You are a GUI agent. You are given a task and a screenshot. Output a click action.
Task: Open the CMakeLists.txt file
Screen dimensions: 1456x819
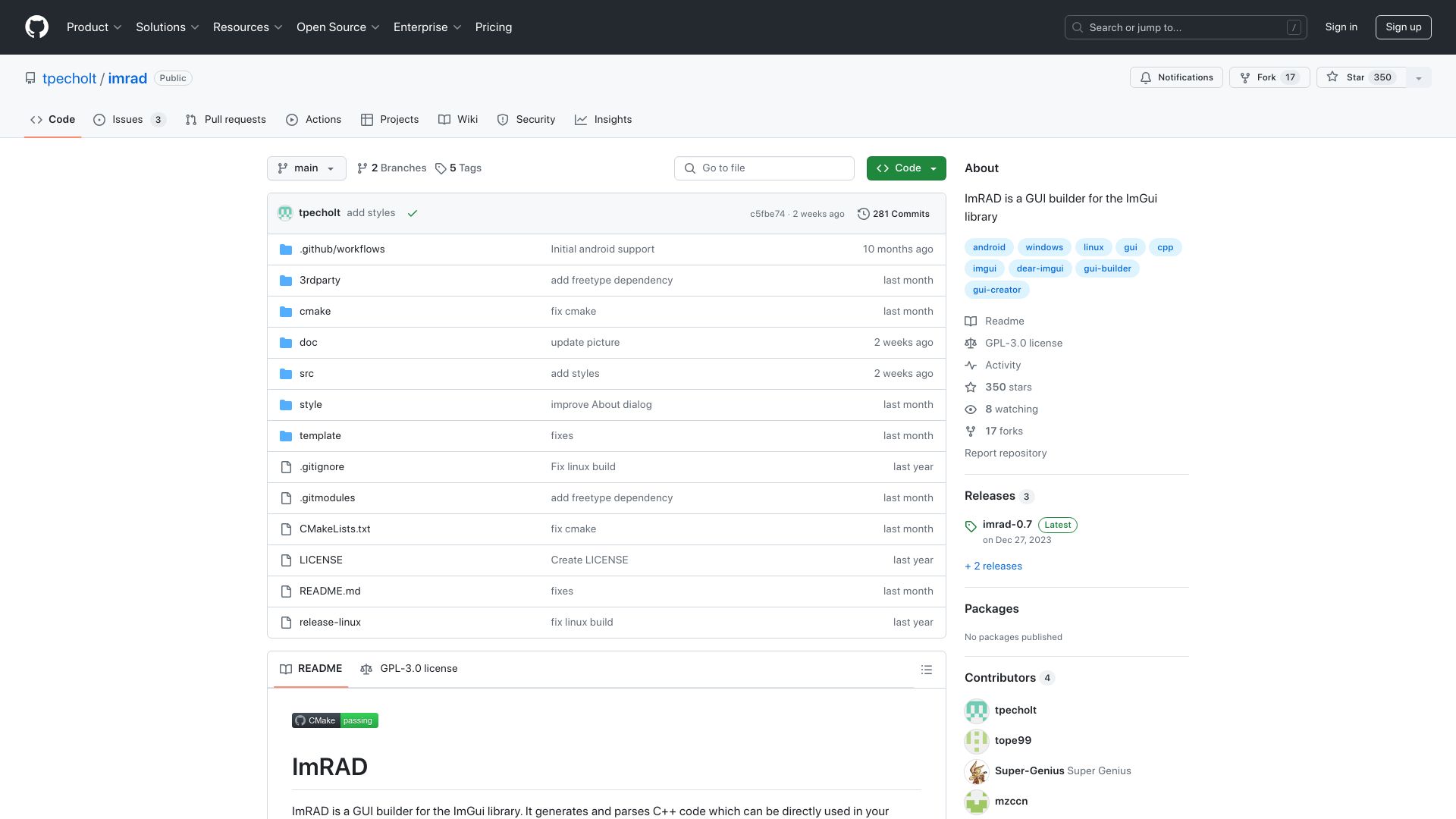tap(335, 529)
